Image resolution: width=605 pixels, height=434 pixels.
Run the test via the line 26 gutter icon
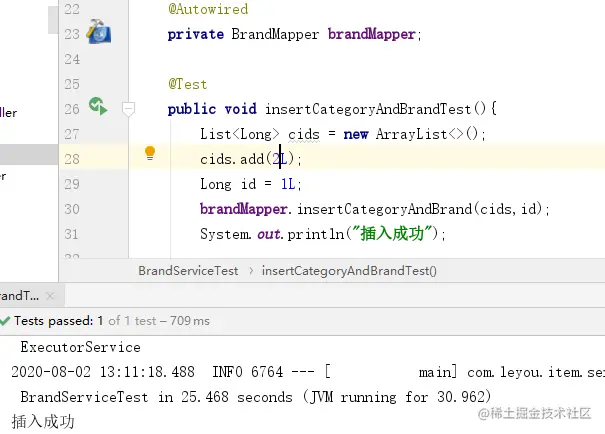98,106
